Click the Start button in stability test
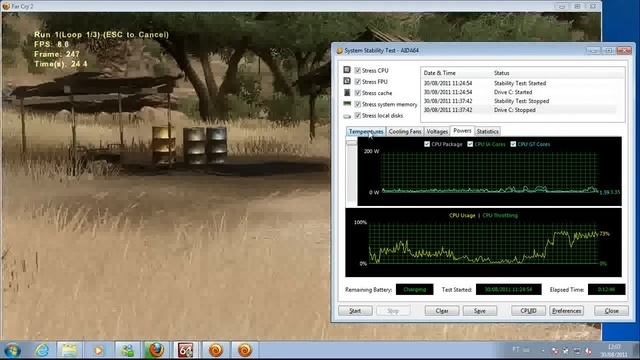The width and height of the screenshot is (640, 360). (355, 311)
